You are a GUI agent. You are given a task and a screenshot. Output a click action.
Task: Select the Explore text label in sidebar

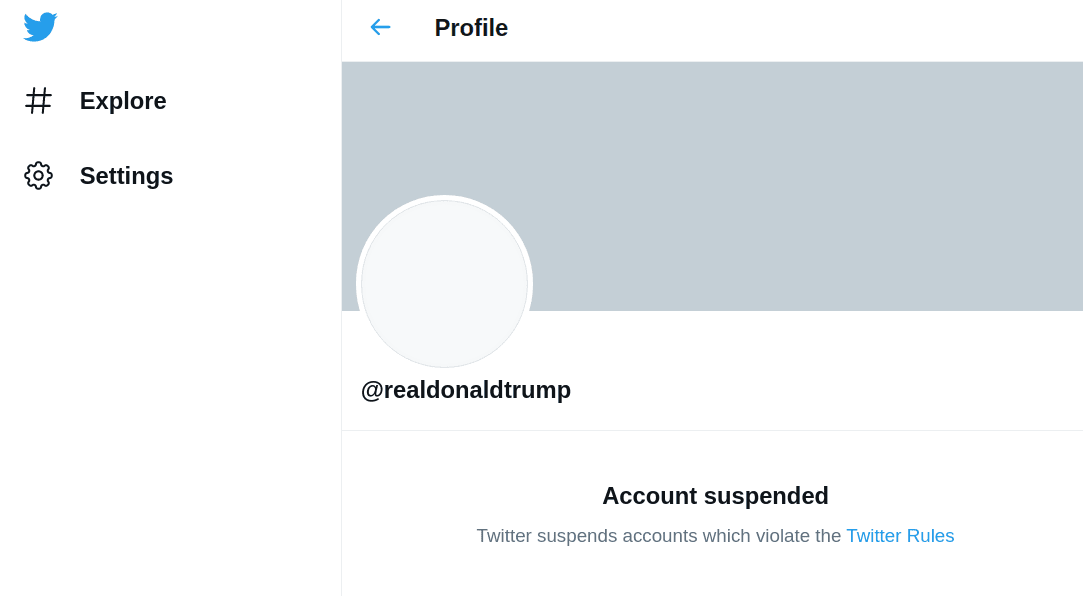(x=123, y=101)
